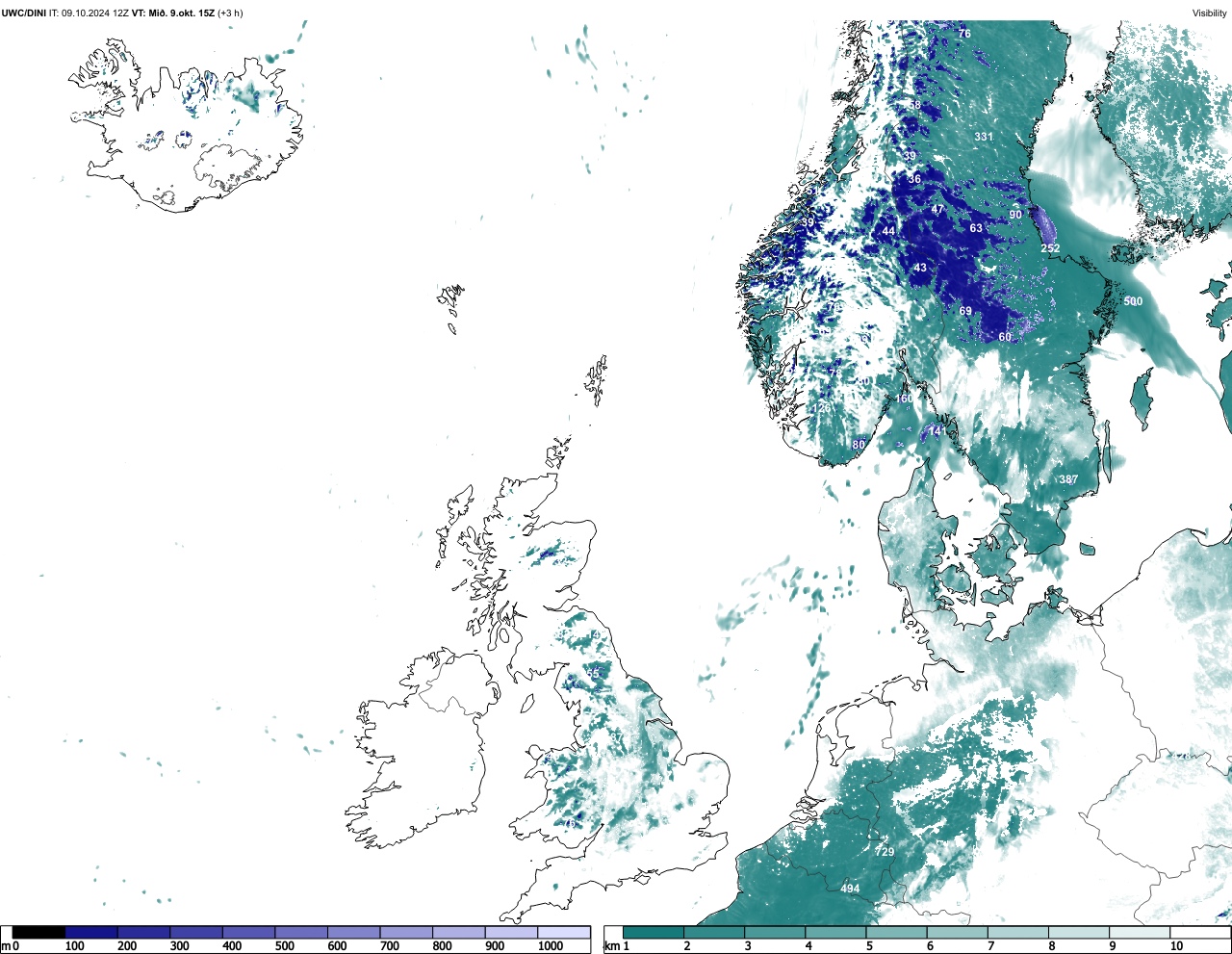Click the darkest teal swatch at km 1
The width and height of the screenshot is (1232, 954).
(654, 932)
